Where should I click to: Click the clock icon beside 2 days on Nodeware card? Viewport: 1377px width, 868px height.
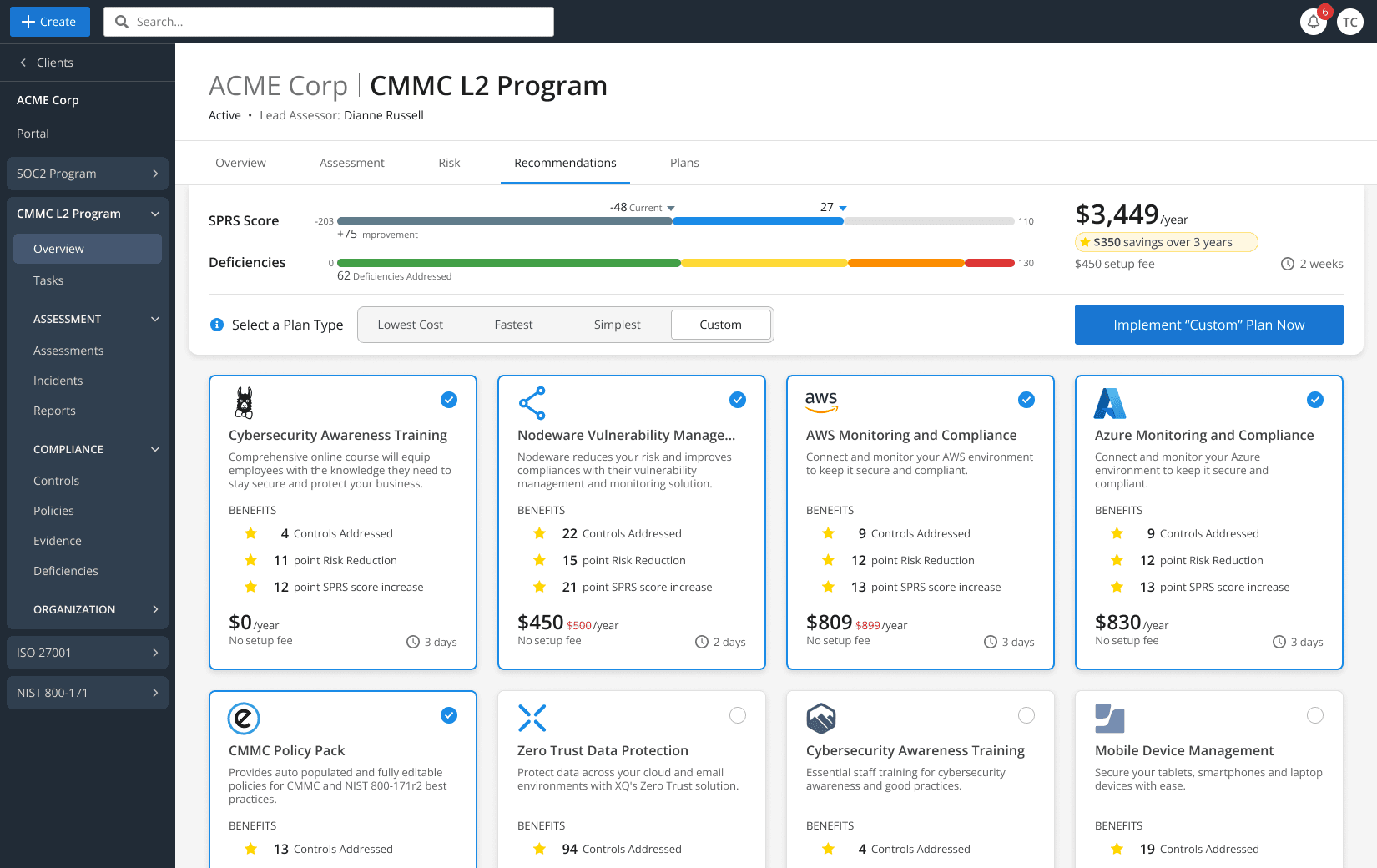click(702, 642)
